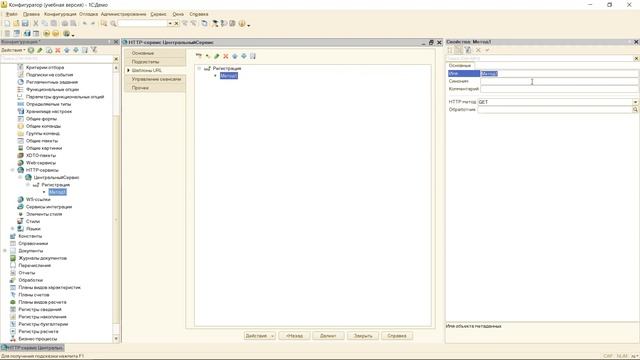The width and height of the screenshot is (640, 360).
Task: Click the magnifier Search icon in main toolbar
Action: [x=113, y=24]
